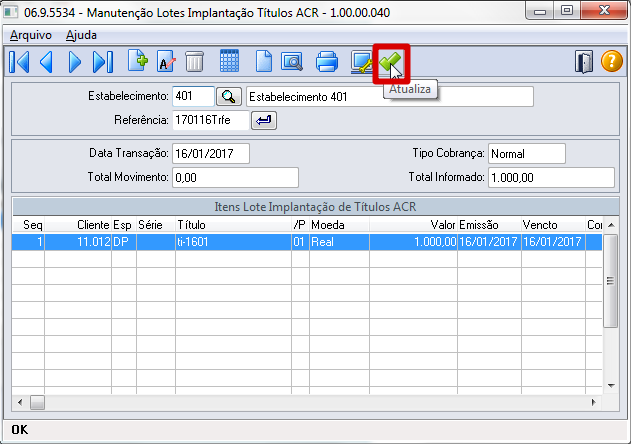631x444 pixels.
Task: Click the Referência field 170116Trfe
Action: (x=211, y=120)
